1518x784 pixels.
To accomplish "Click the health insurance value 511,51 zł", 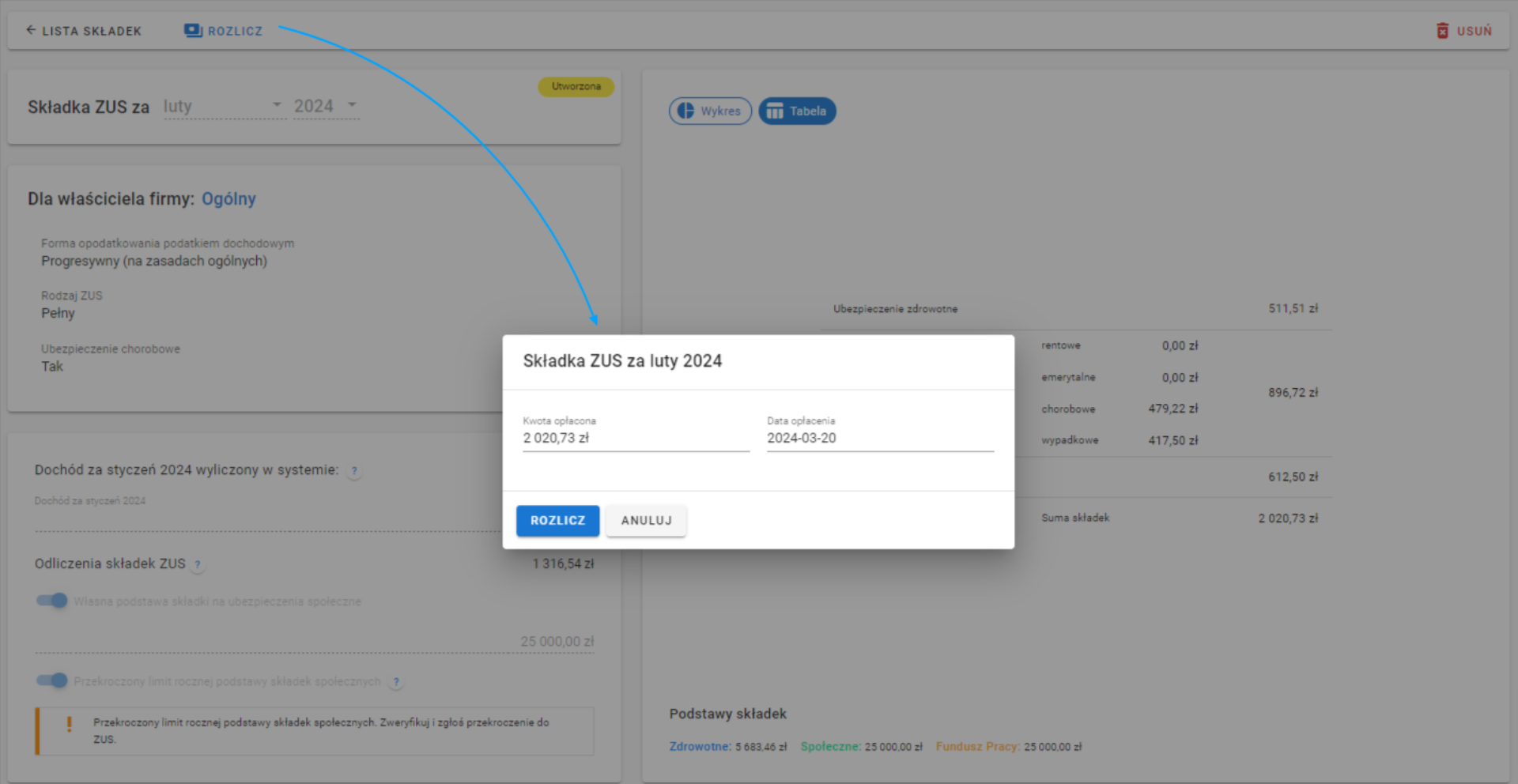I will click(1293, 309).
